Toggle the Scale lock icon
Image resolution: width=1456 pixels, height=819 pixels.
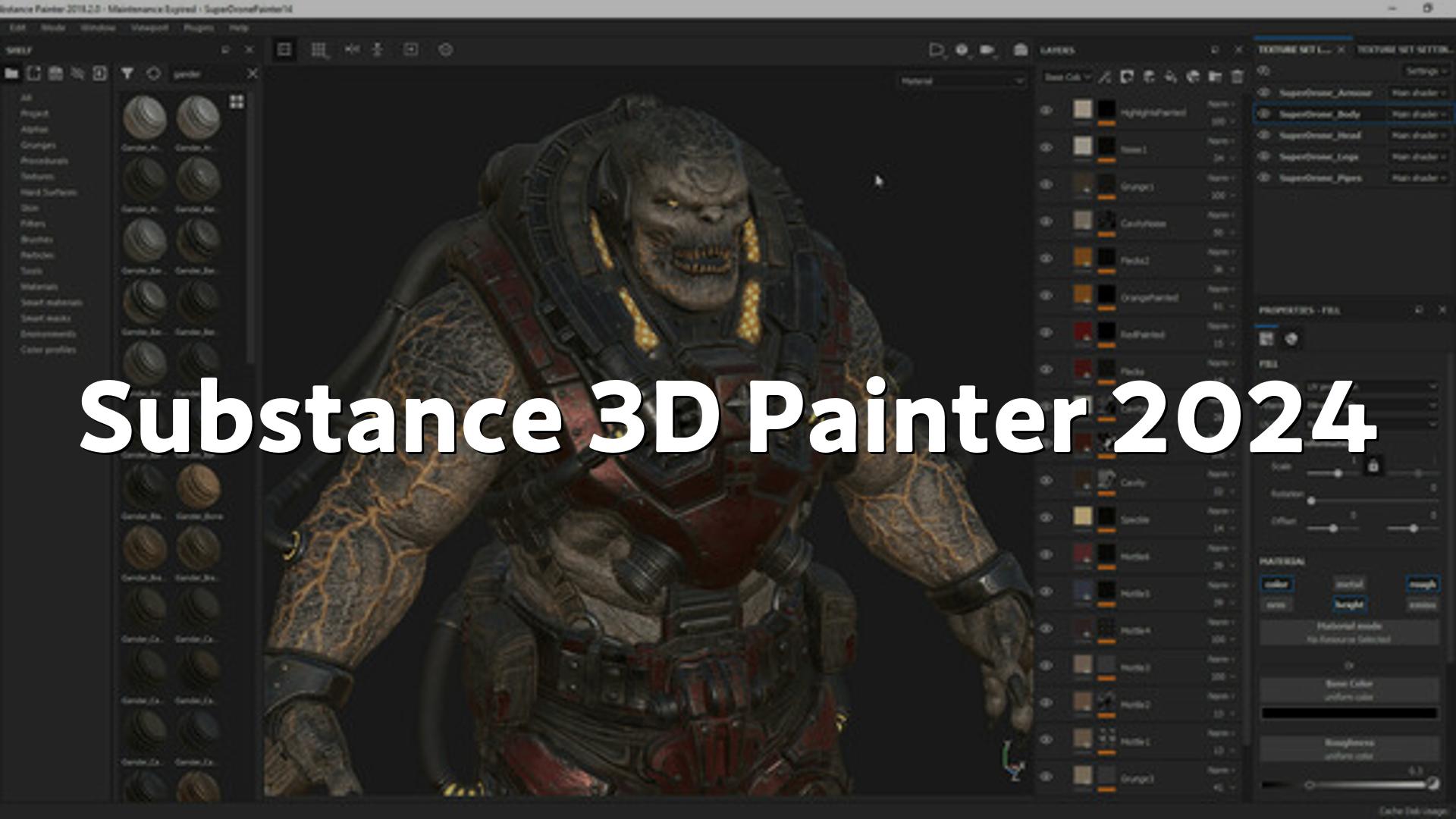[1373, 466]
